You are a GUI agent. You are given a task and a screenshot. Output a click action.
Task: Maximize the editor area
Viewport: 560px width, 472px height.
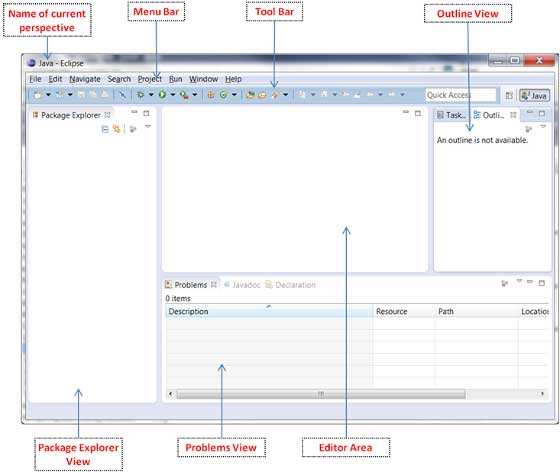point(418,113)
